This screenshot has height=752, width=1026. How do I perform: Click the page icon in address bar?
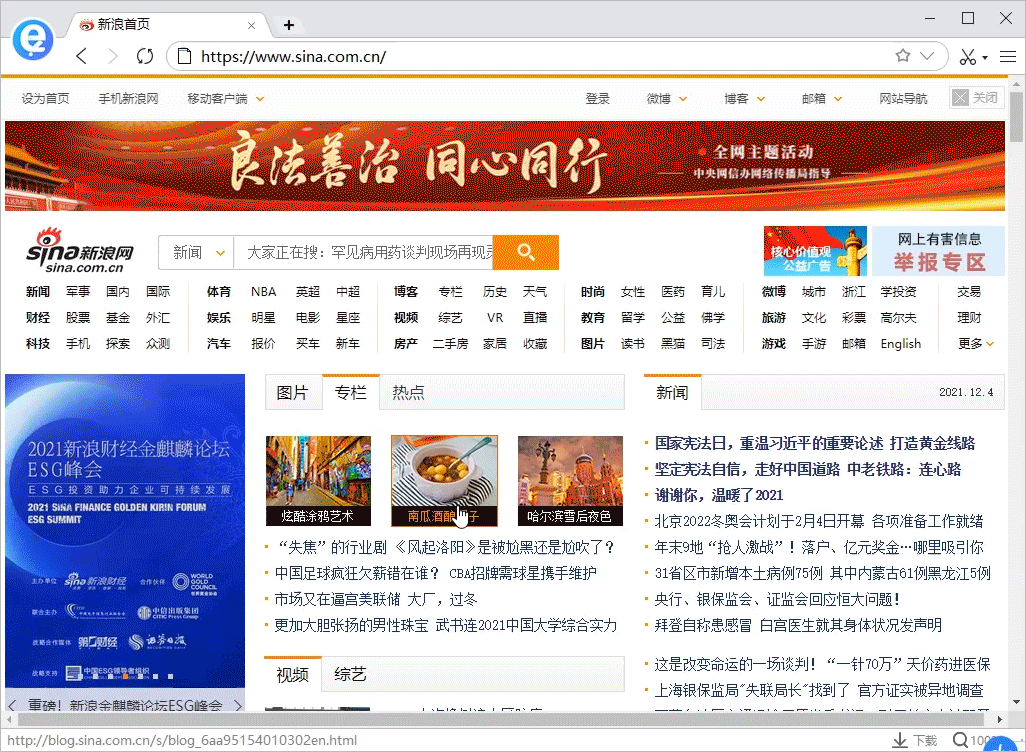click(x=185, y=56)
